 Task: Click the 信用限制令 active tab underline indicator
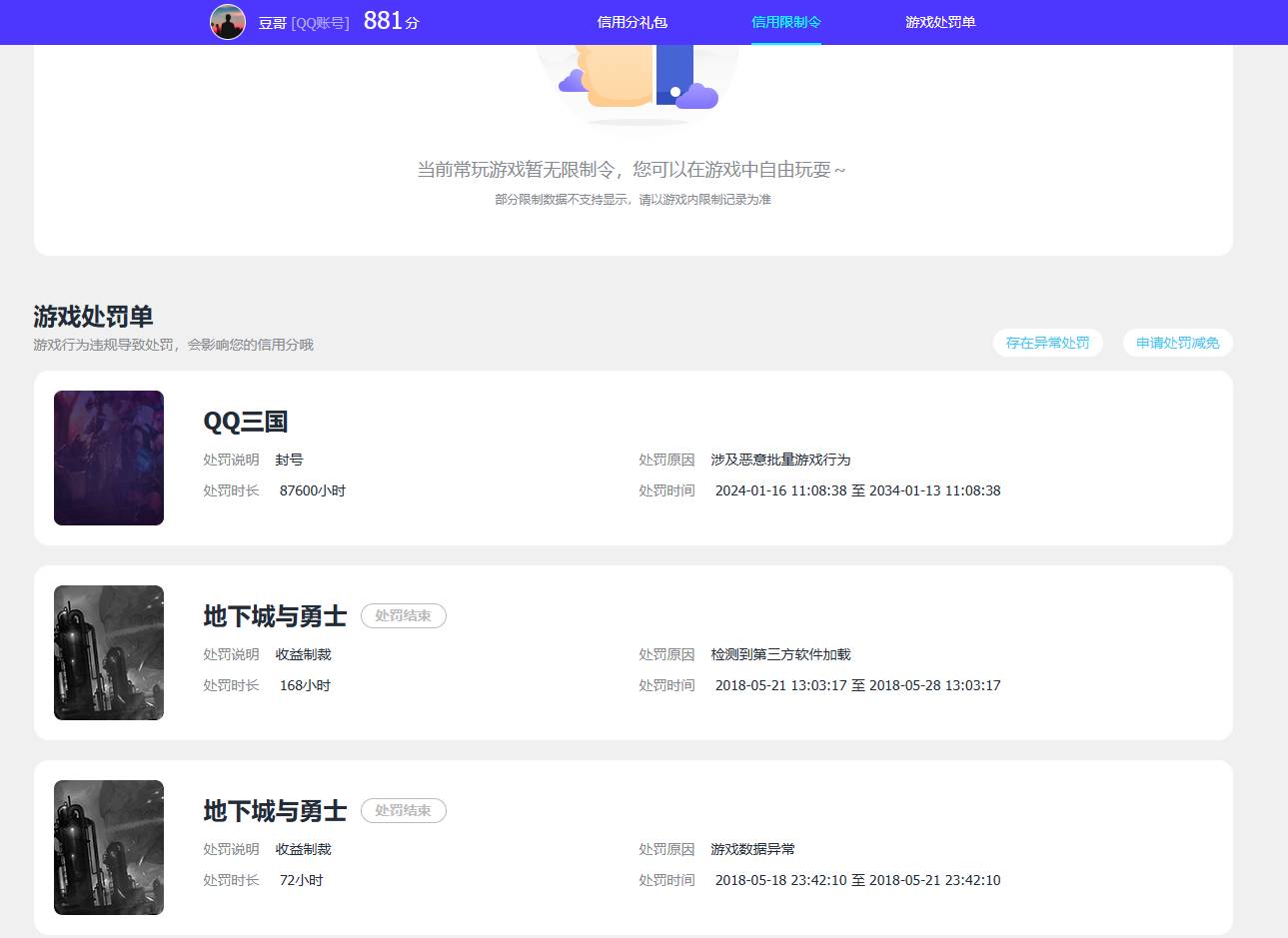click(785, 44)
